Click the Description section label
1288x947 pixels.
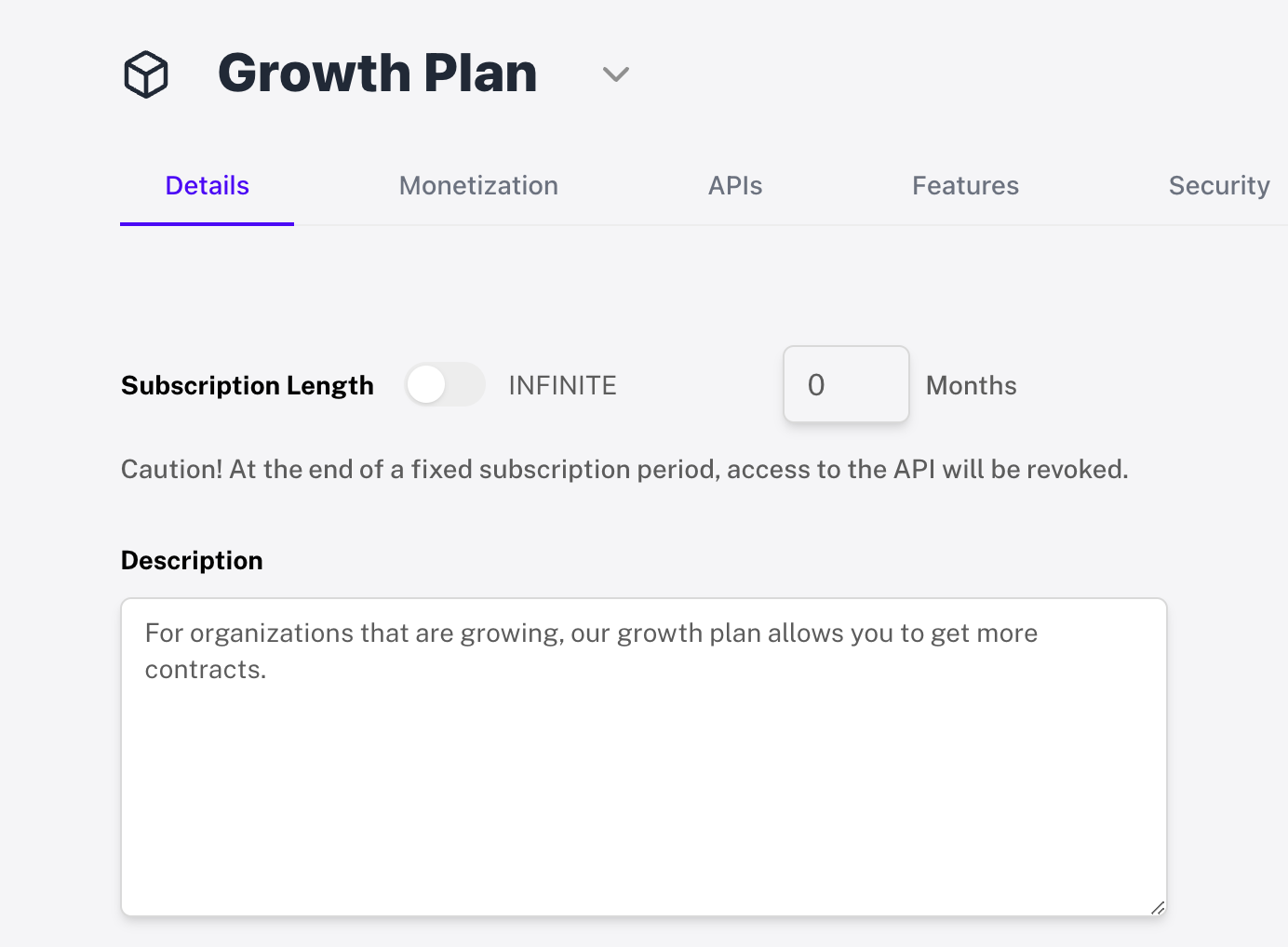pos(191,559)
